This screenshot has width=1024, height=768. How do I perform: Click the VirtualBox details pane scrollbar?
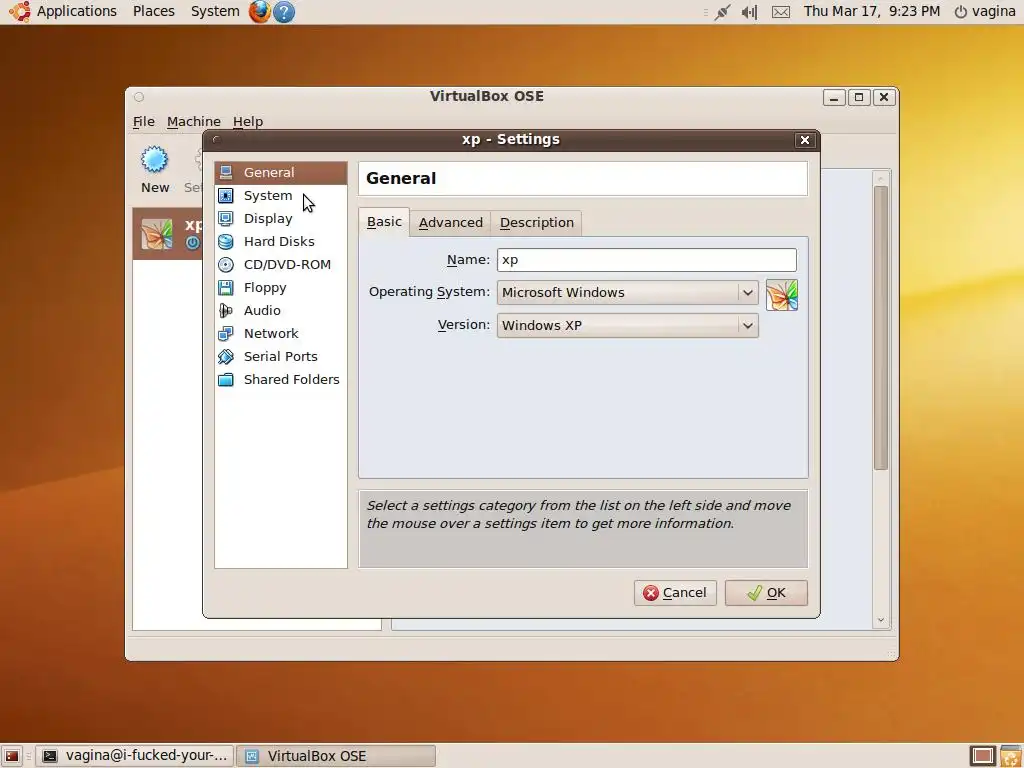(x=880, y=328)
